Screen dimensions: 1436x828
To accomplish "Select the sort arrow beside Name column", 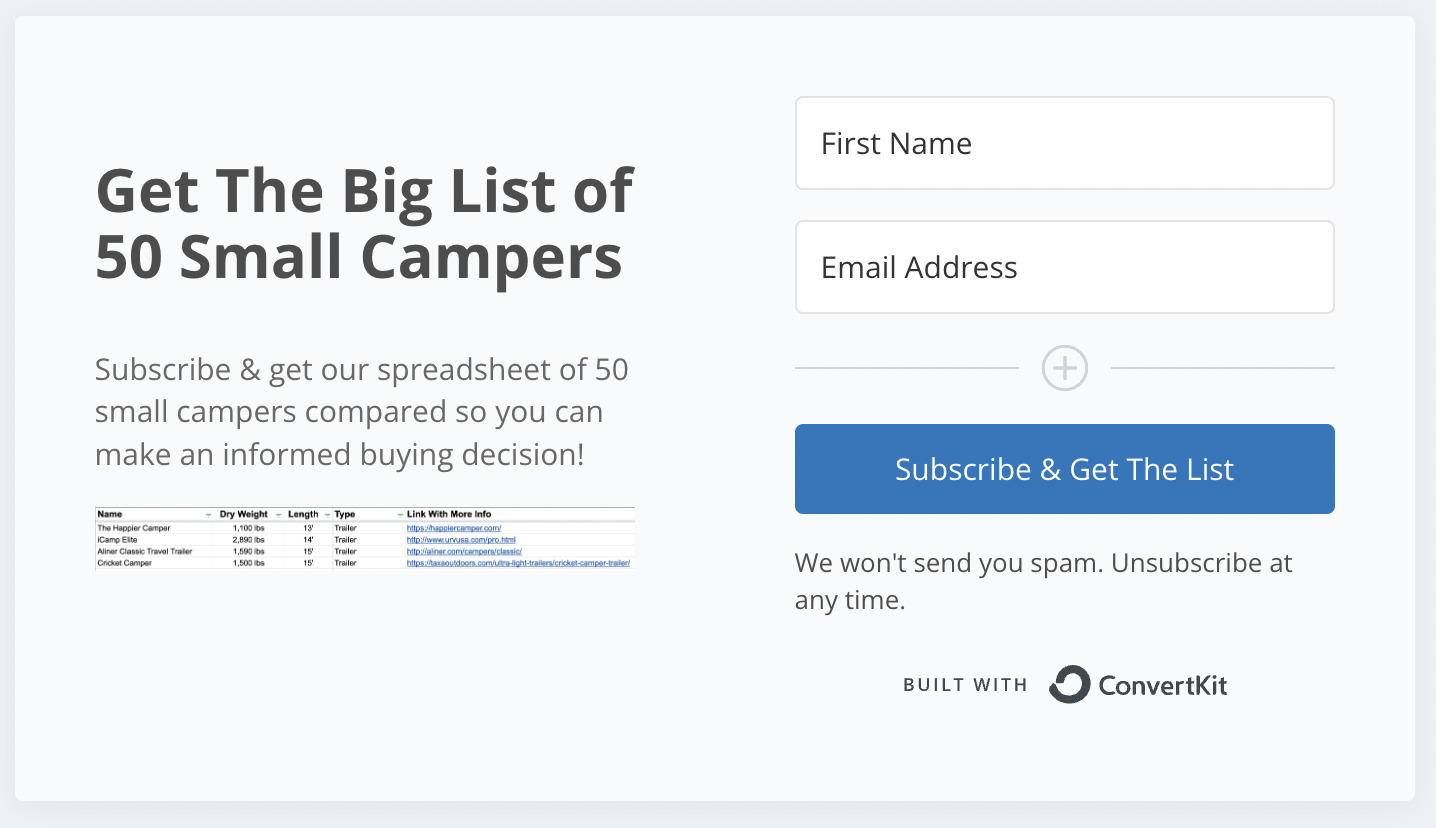I will click(x=208, y=514).
